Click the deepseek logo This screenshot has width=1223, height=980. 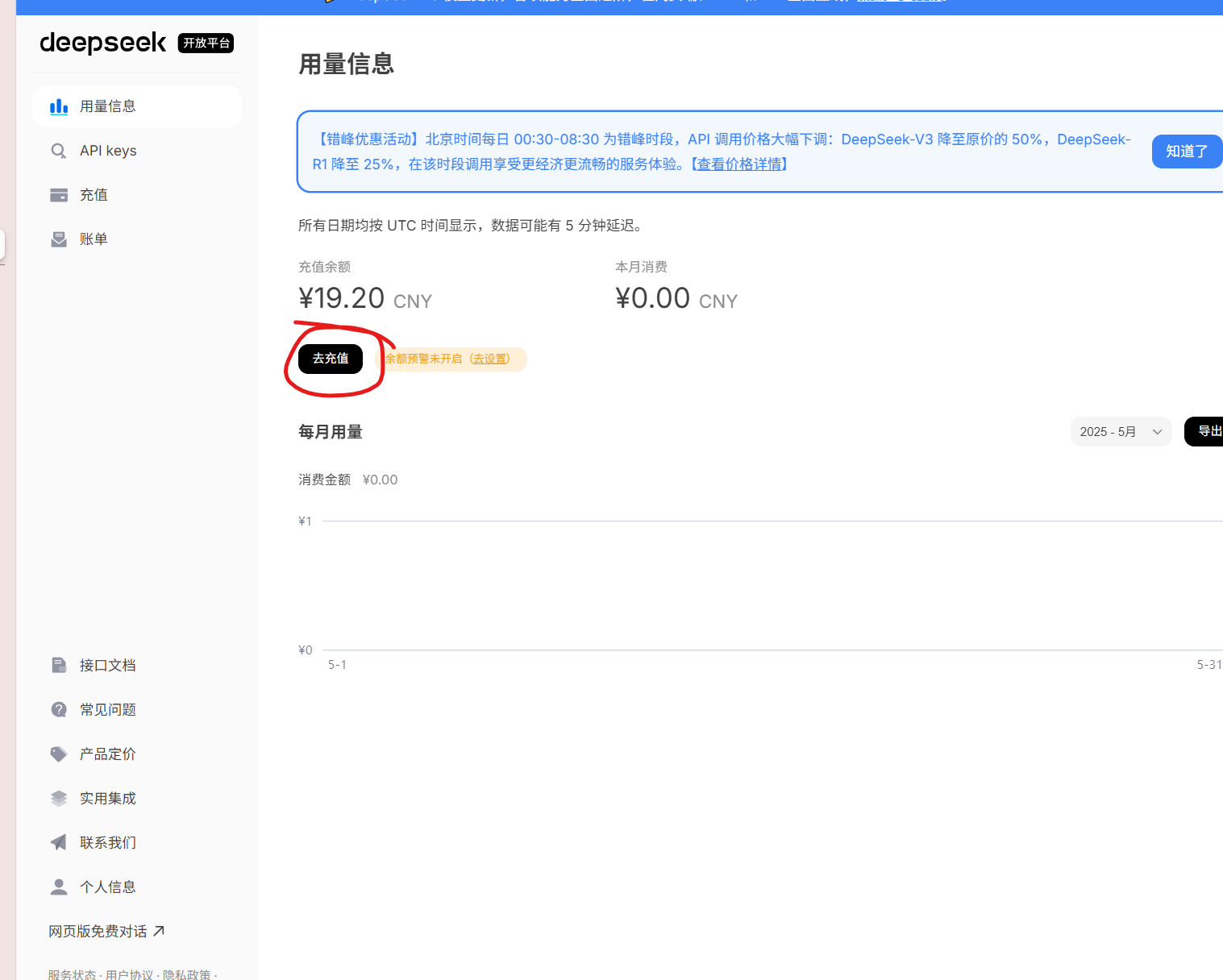[103, 43]
